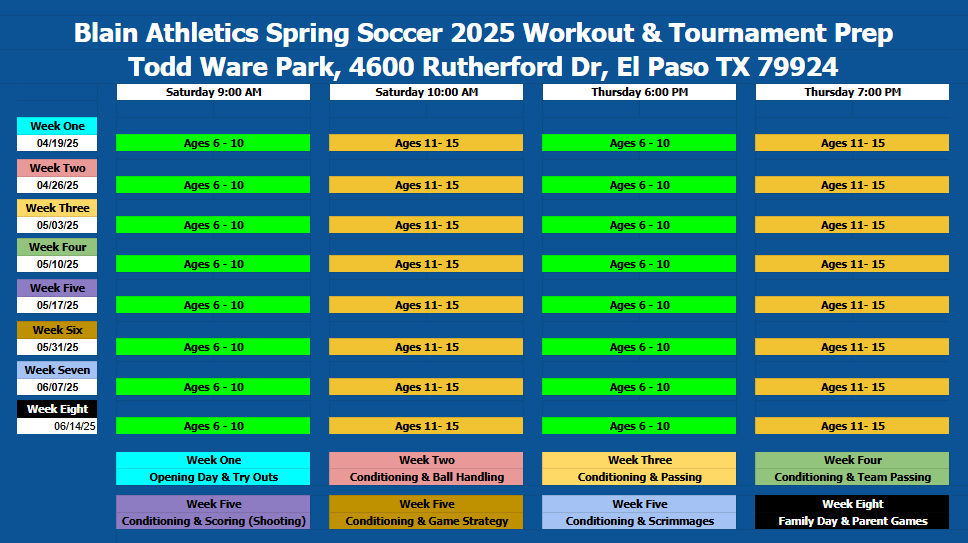
Task: Select the Saturday 9:00 AM header cell
Action: (x=213, y=92)
